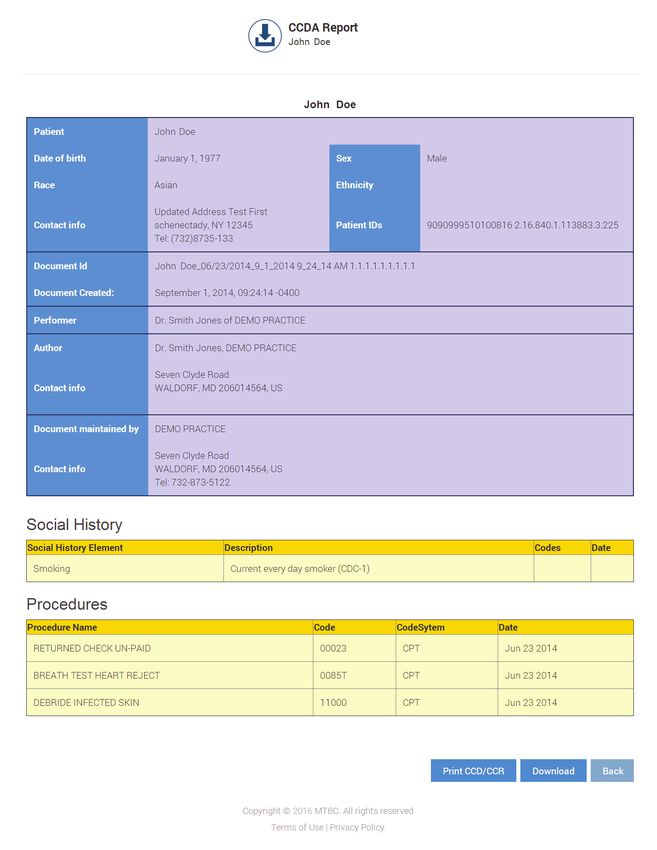Click procedure code 0085T

point(333,675)
